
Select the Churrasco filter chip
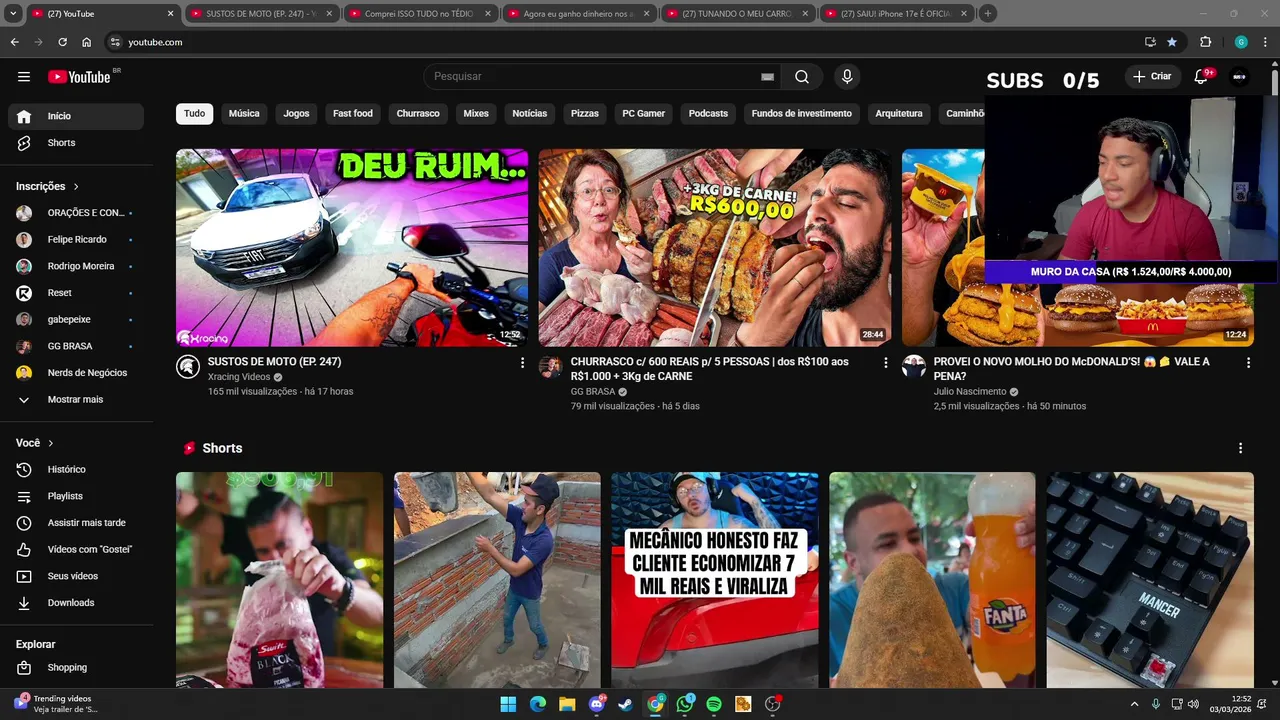click(x=418, y=114)
